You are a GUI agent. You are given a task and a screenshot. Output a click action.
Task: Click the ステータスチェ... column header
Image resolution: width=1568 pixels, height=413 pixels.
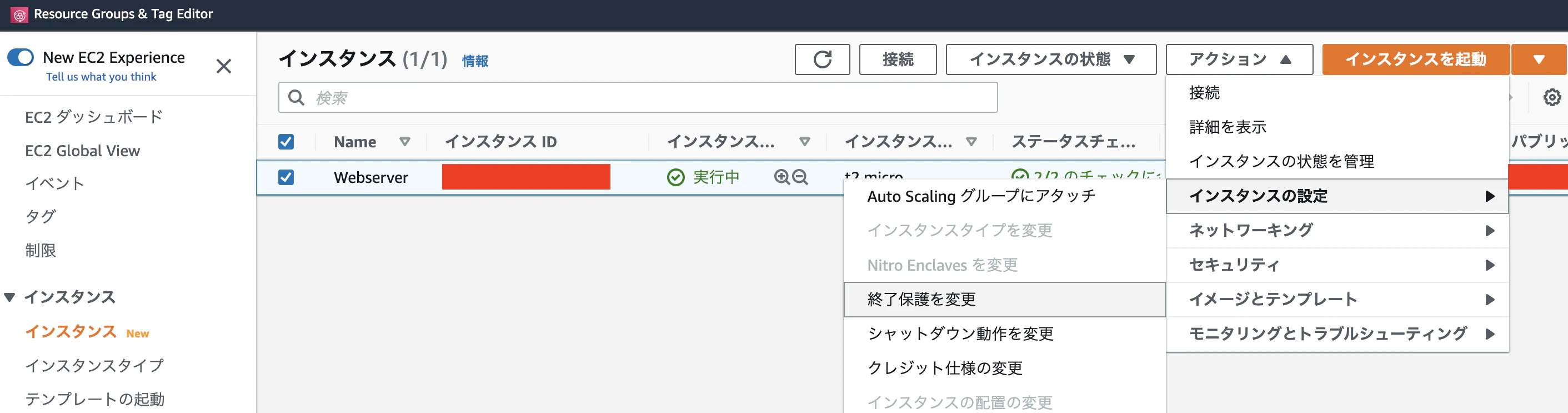tap(1073, 142)
